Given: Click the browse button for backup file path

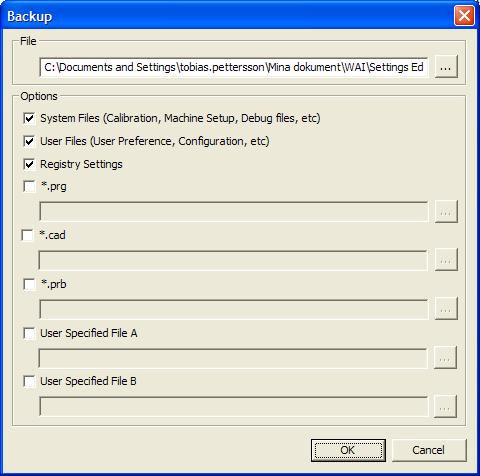Looking at the screenshot, I should pos(446,67).
